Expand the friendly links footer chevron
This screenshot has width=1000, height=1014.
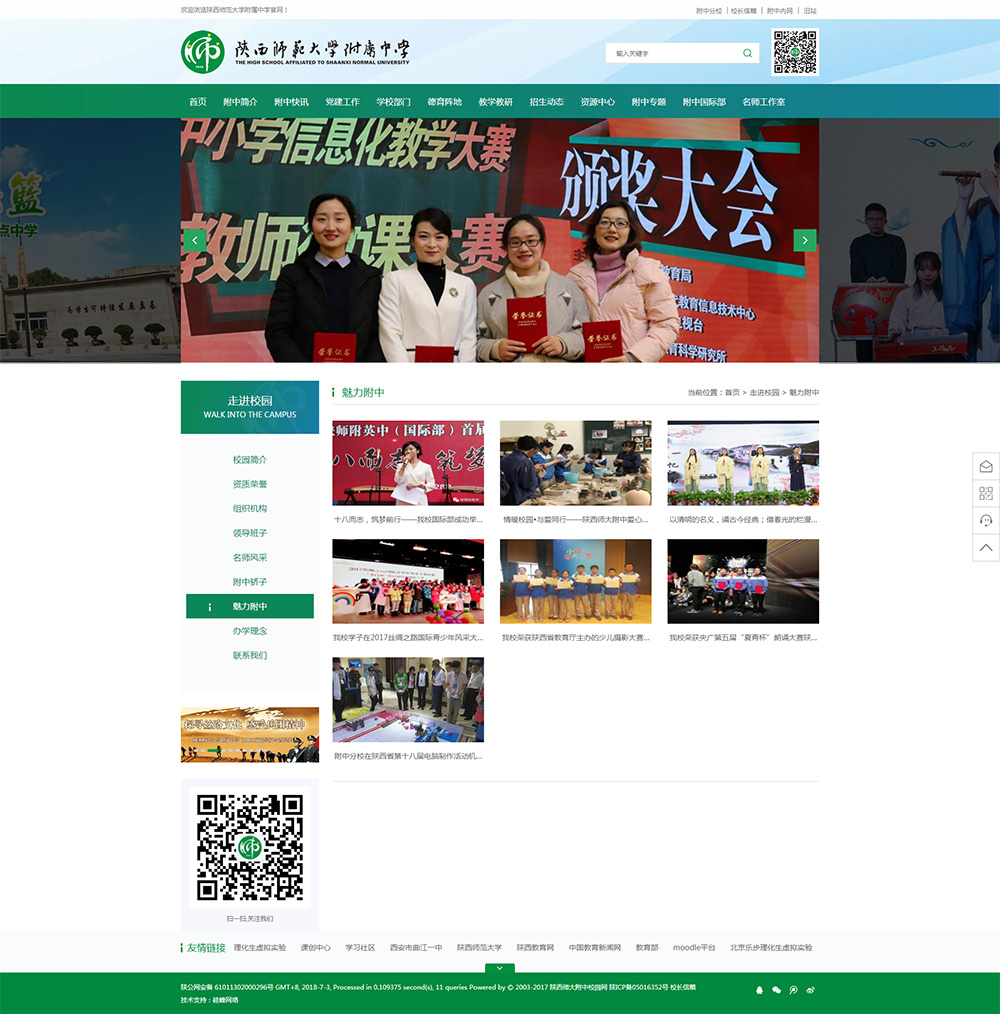[x=499, y=968]
